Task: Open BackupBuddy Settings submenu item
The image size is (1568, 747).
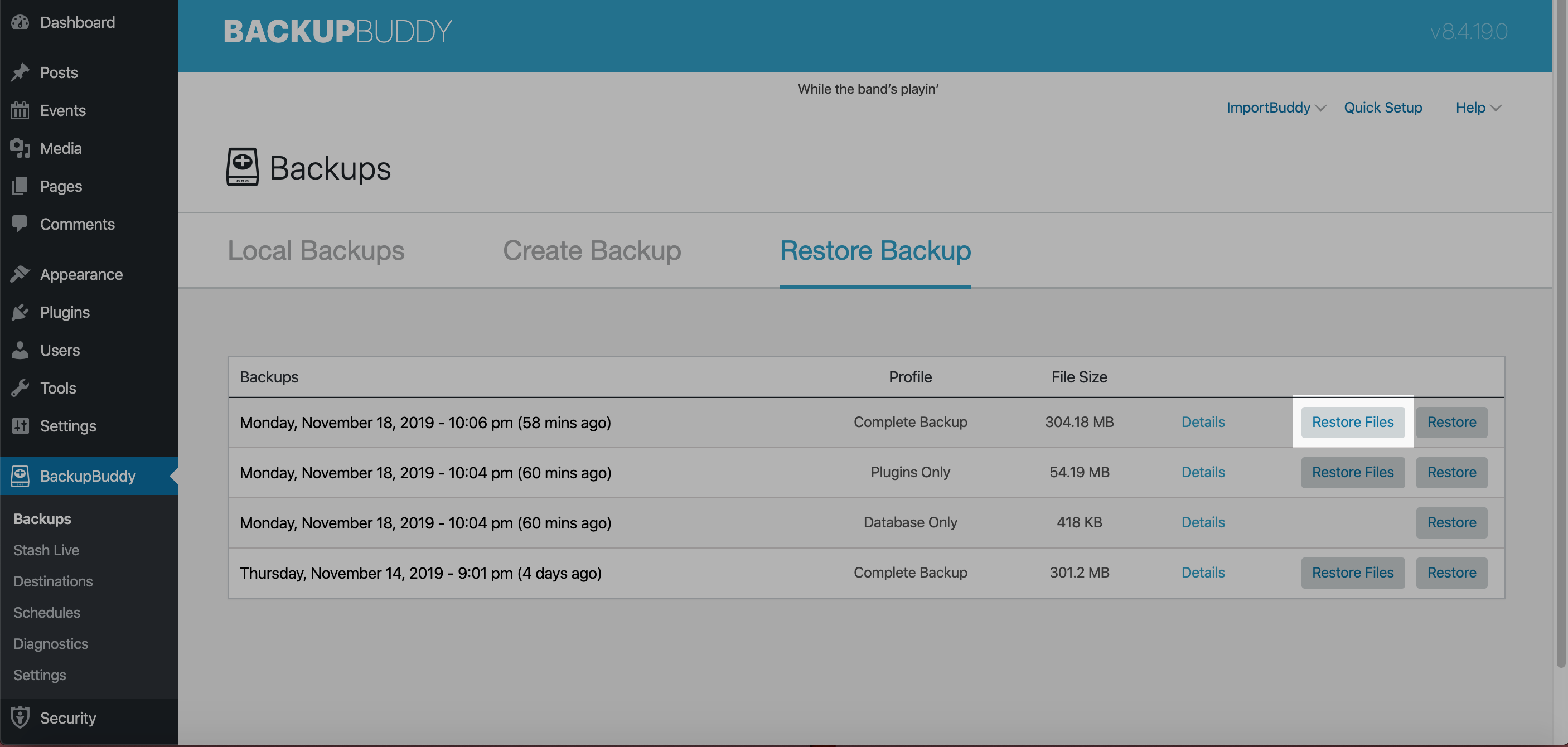Action: pyautogui.click(x=40, y=675)
